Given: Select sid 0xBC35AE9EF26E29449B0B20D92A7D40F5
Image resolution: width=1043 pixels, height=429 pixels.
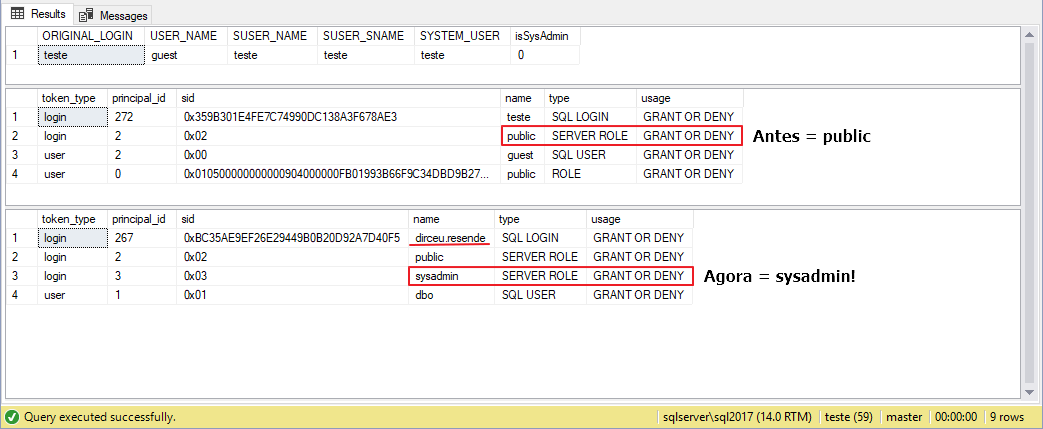Looking at the screenshot, I should [x=293, y=237].
